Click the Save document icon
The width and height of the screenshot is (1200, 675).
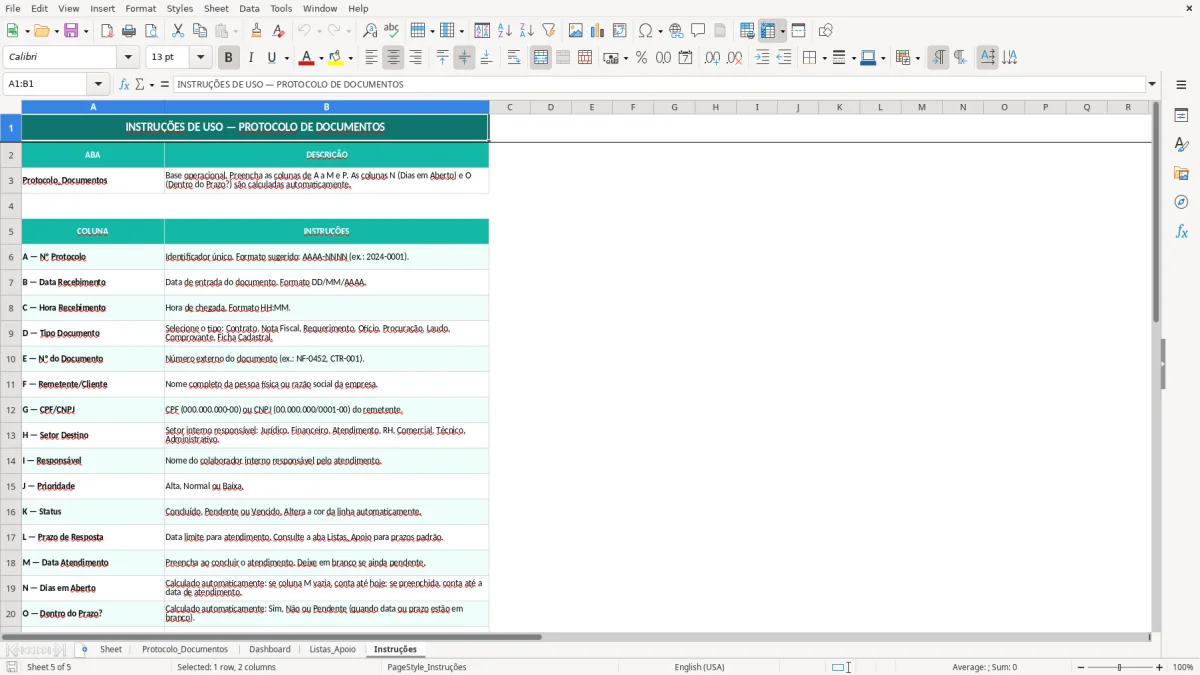click(71, 31)
